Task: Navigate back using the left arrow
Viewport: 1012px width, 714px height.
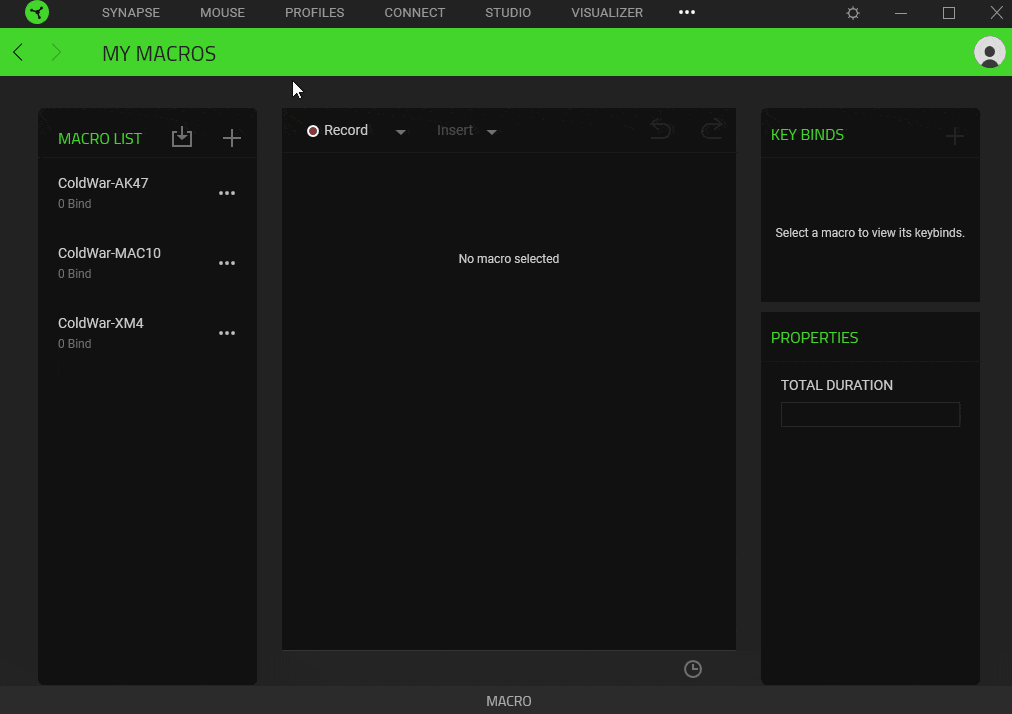Action: click(16, 51)
